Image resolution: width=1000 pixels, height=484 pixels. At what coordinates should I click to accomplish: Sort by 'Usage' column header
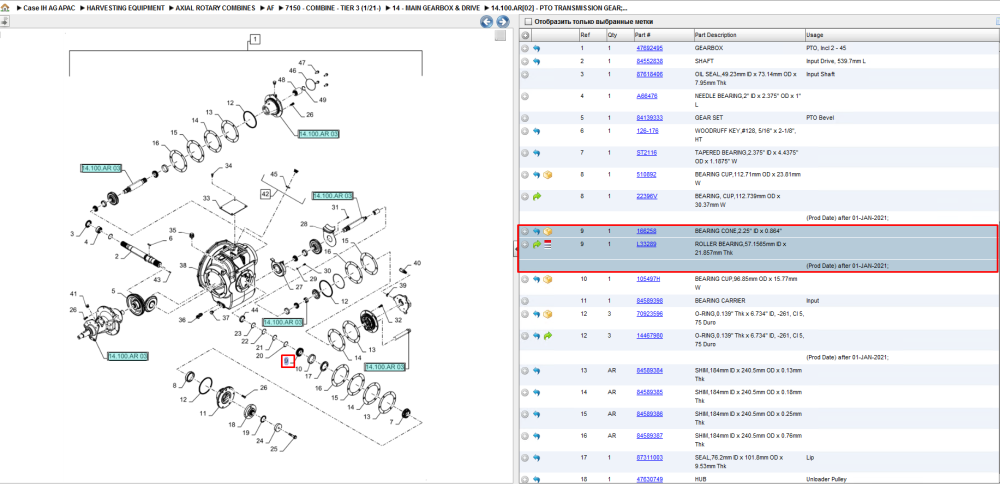(814, 35)
